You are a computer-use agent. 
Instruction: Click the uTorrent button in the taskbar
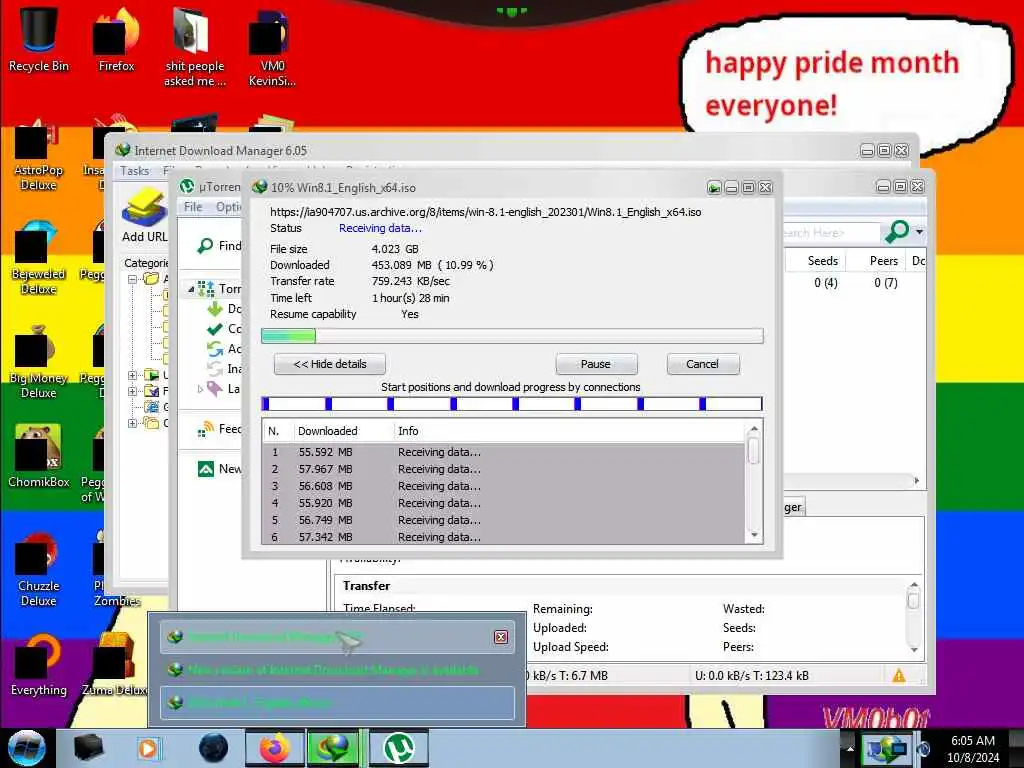(399, 748)
